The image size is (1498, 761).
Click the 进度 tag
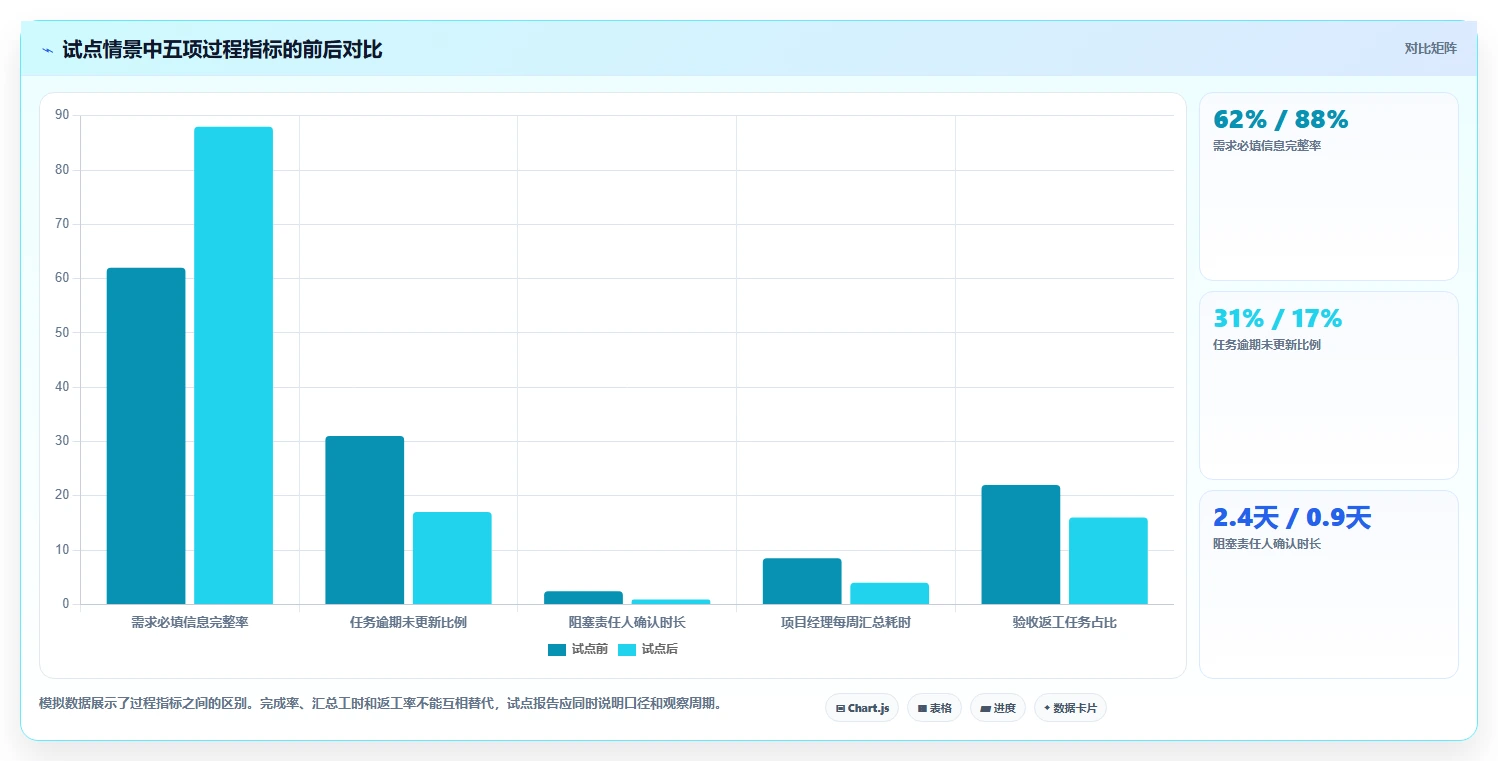click(x=998, y=708)
